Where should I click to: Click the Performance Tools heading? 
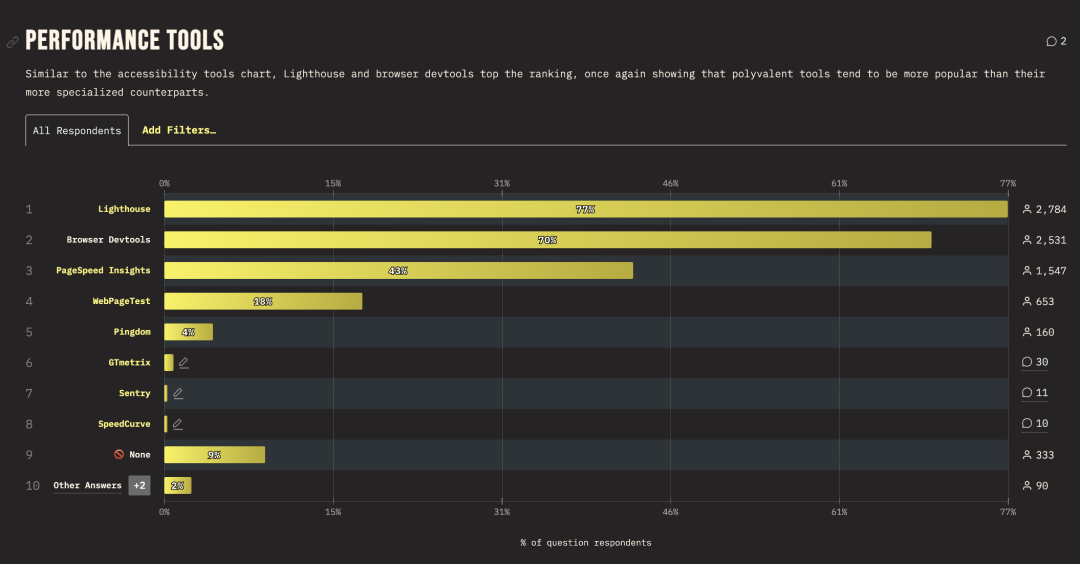point(125,41)
